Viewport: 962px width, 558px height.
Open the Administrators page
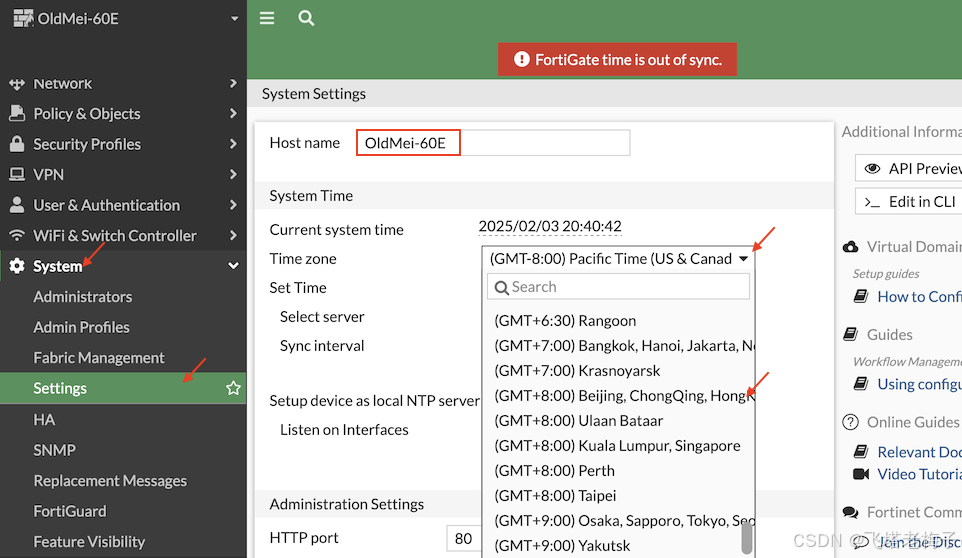[x=83, y=297]
